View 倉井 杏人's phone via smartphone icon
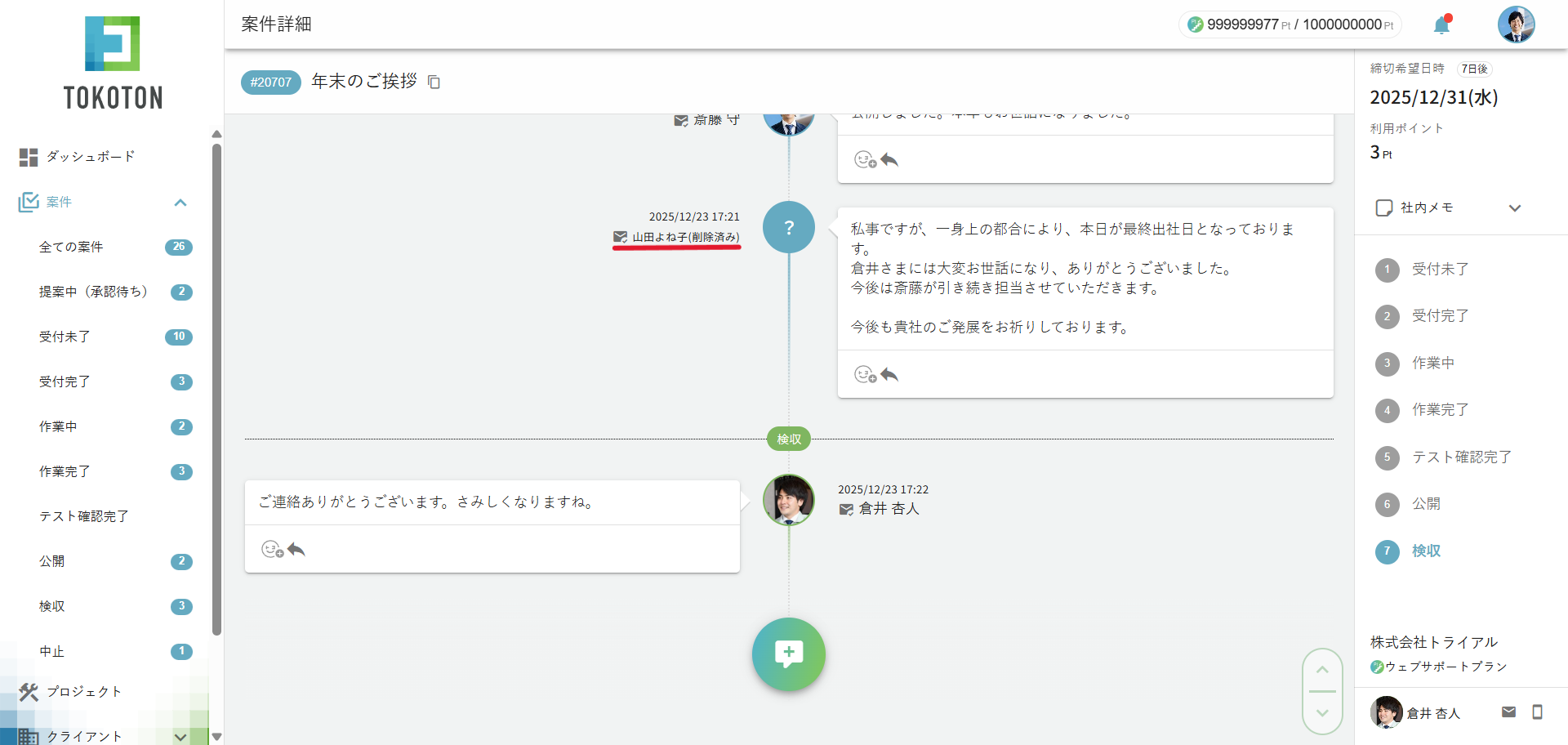This screenshot has height=745, width=1568. pyautogui.click(x=1539, y=712)
